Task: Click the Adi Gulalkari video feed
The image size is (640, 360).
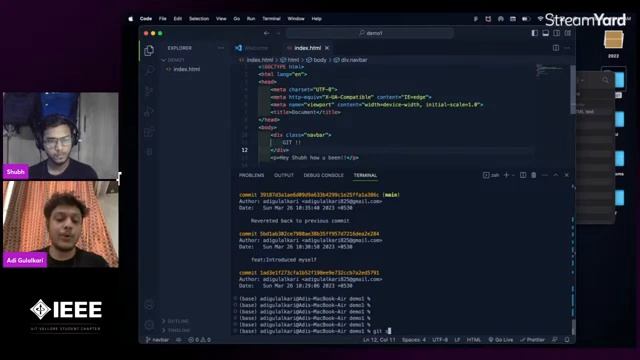Action: [61, 224]
